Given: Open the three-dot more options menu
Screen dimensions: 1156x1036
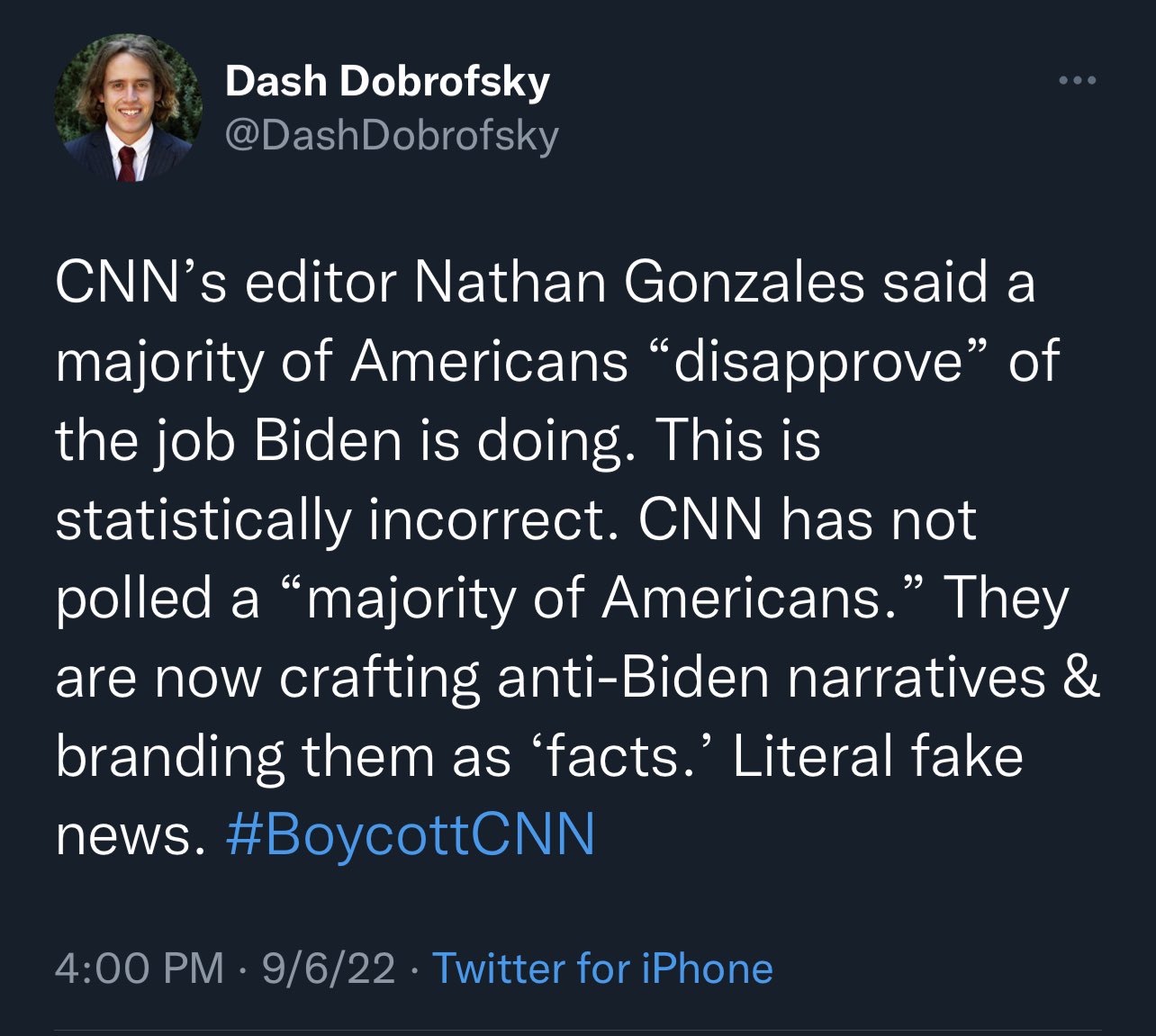Looking at the screenshot, I should pos(1077,81).
